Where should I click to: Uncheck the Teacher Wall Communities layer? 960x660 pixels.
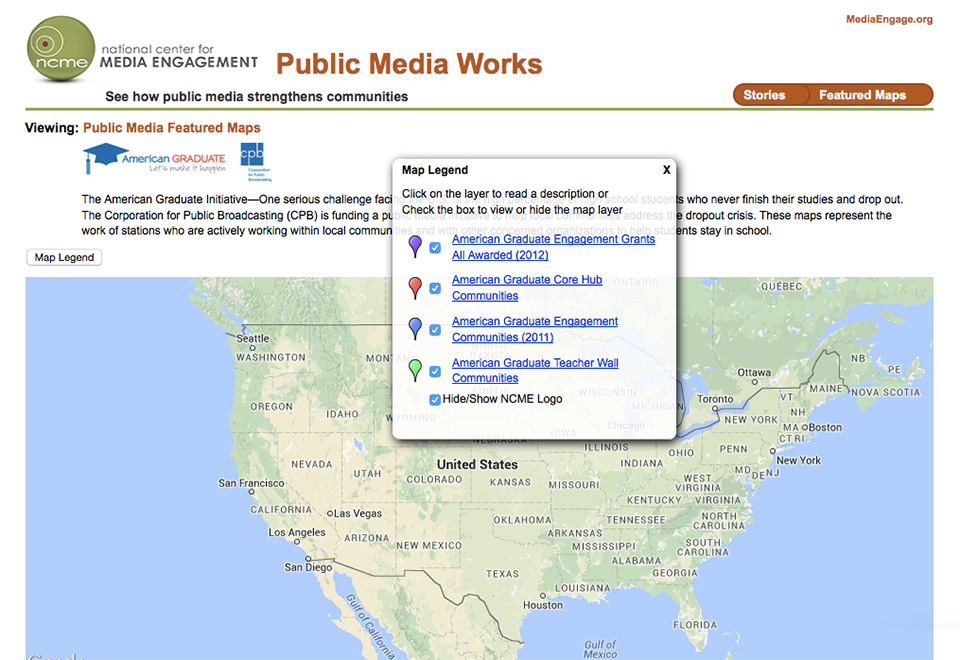click(434, 369)
